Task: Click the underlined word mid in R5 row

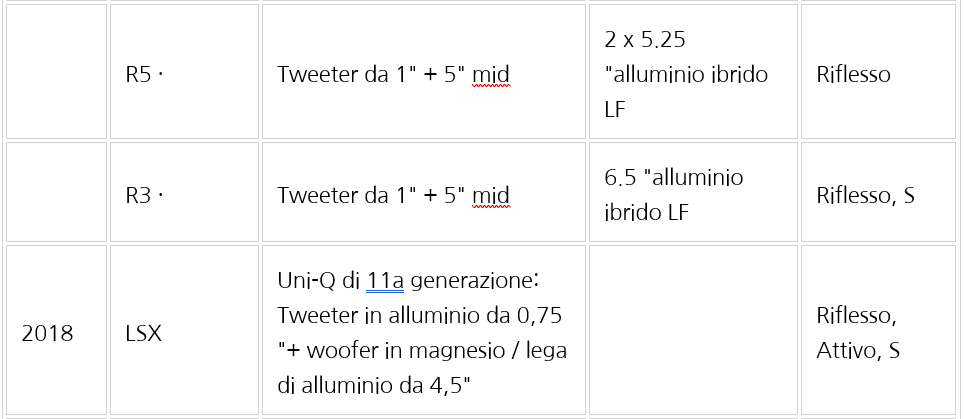Action: [x=491, y=74]
